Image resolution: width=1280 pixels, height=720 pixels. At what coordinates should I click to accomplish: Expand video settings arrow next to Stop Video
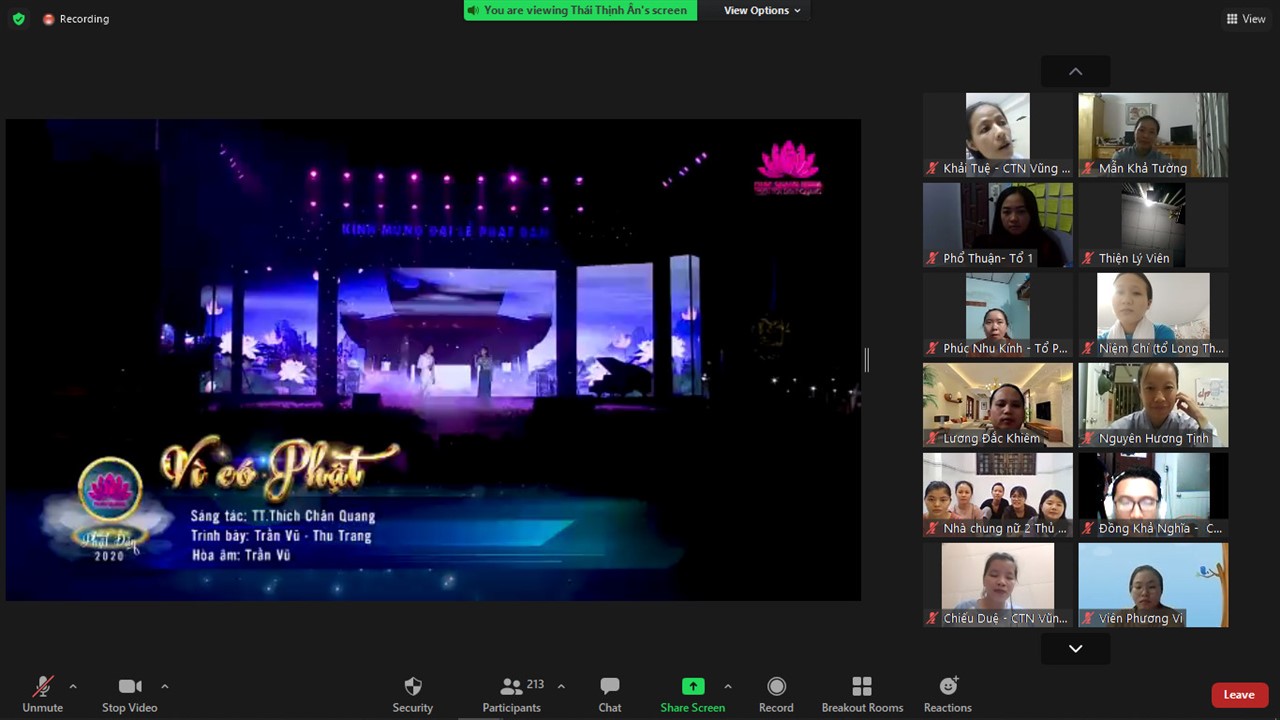point(164,687)
